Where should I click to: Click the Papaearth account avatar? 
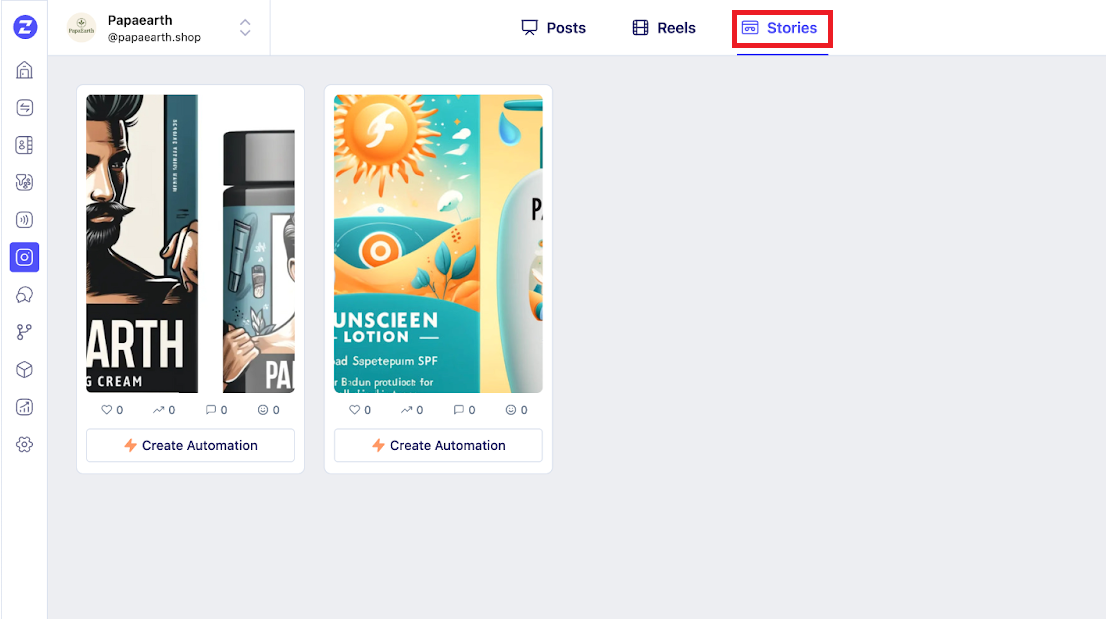[x=81, y=27]
